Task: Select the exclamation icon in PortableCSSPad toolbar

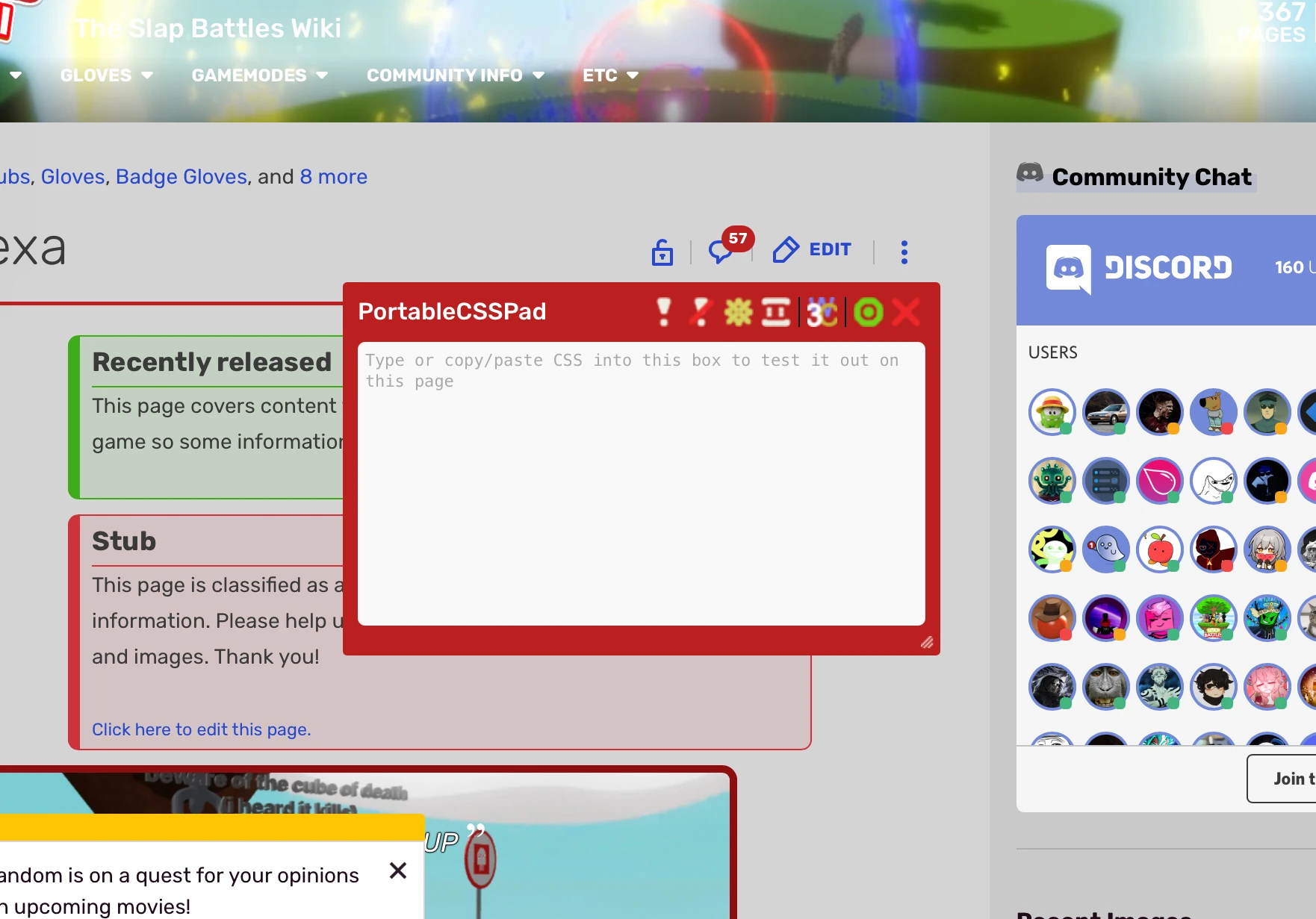Action: 663,312
